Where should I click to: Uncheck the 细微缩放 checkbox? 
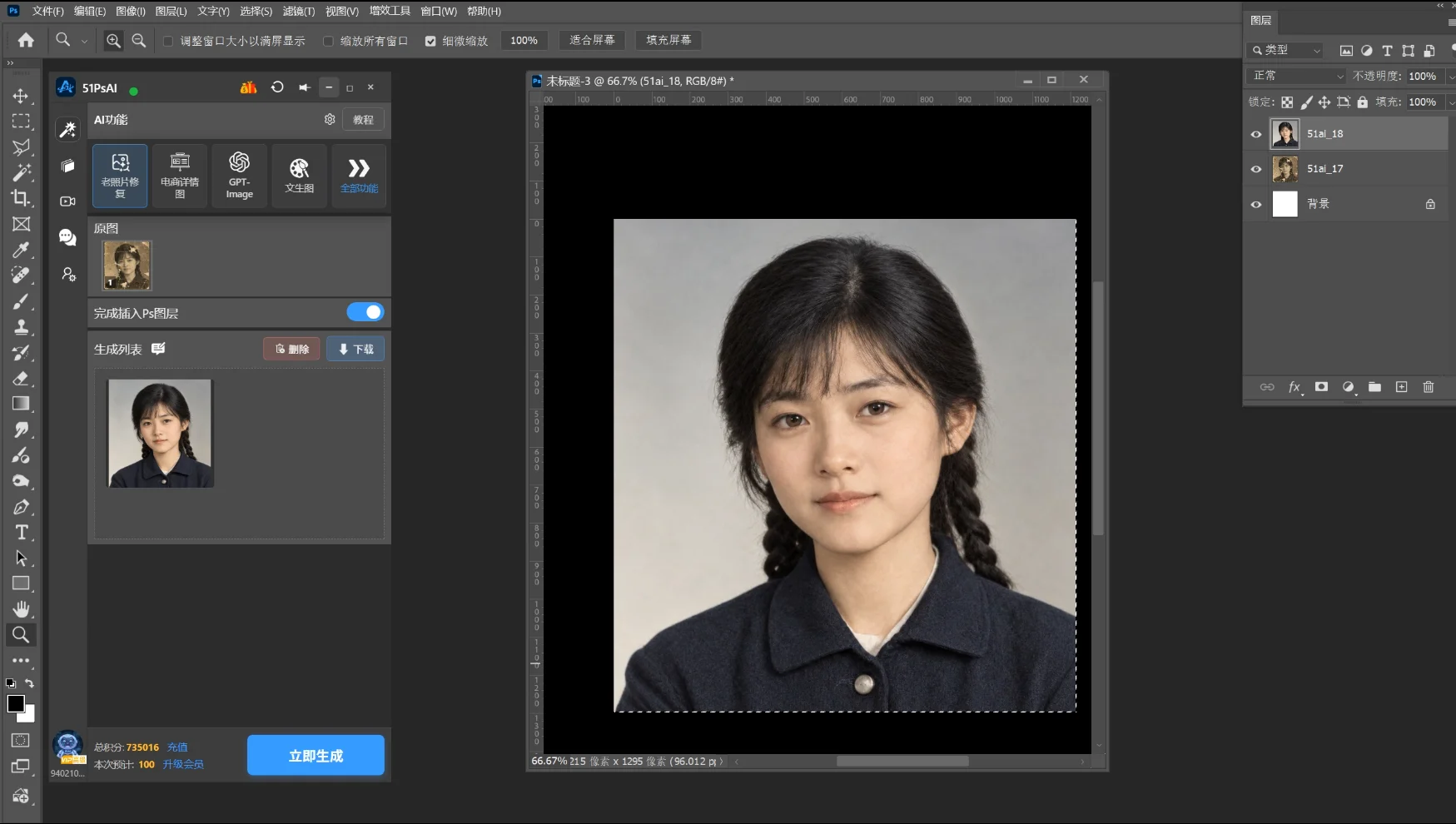tap(430, 41)
